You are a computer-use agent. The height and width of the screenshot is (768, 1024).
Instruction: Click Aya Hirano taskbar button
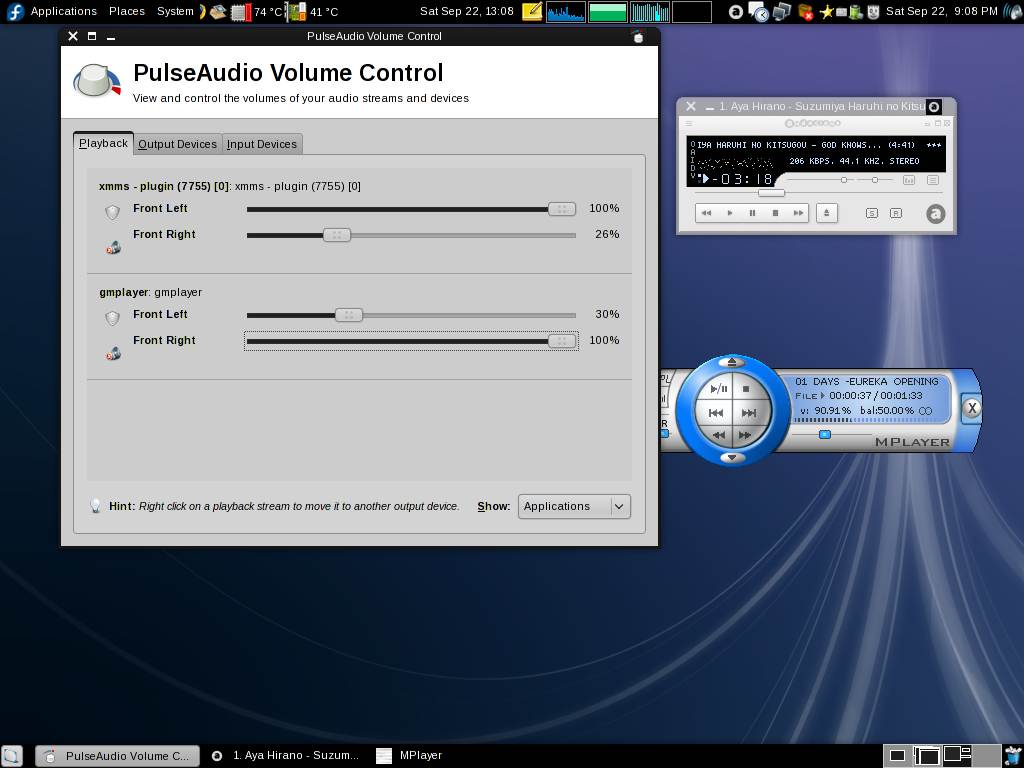coord(285,756)
